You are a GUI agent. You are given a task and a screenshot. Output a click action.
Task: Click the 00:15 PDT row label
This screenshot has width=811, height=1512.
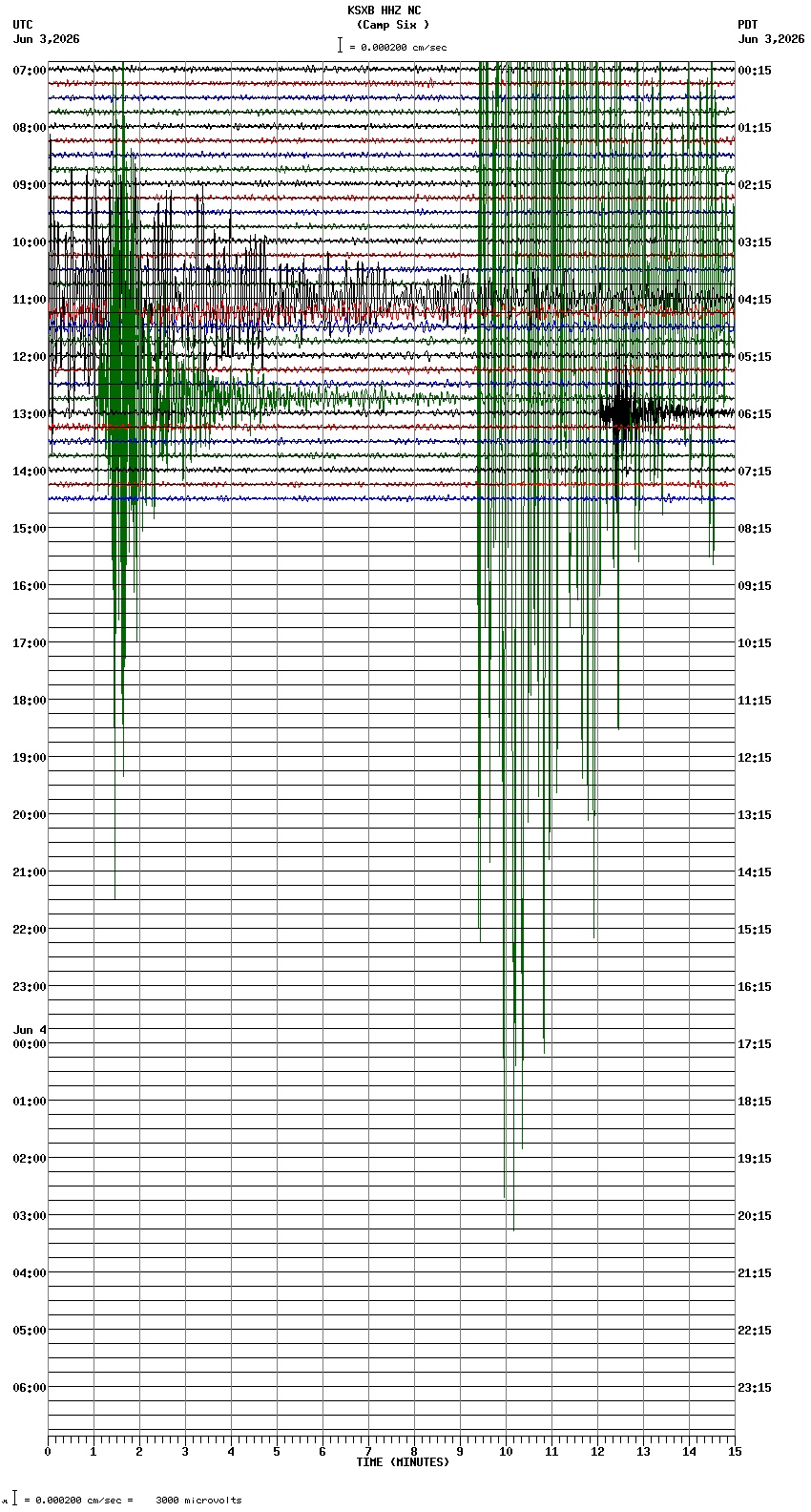pos(755,70)
